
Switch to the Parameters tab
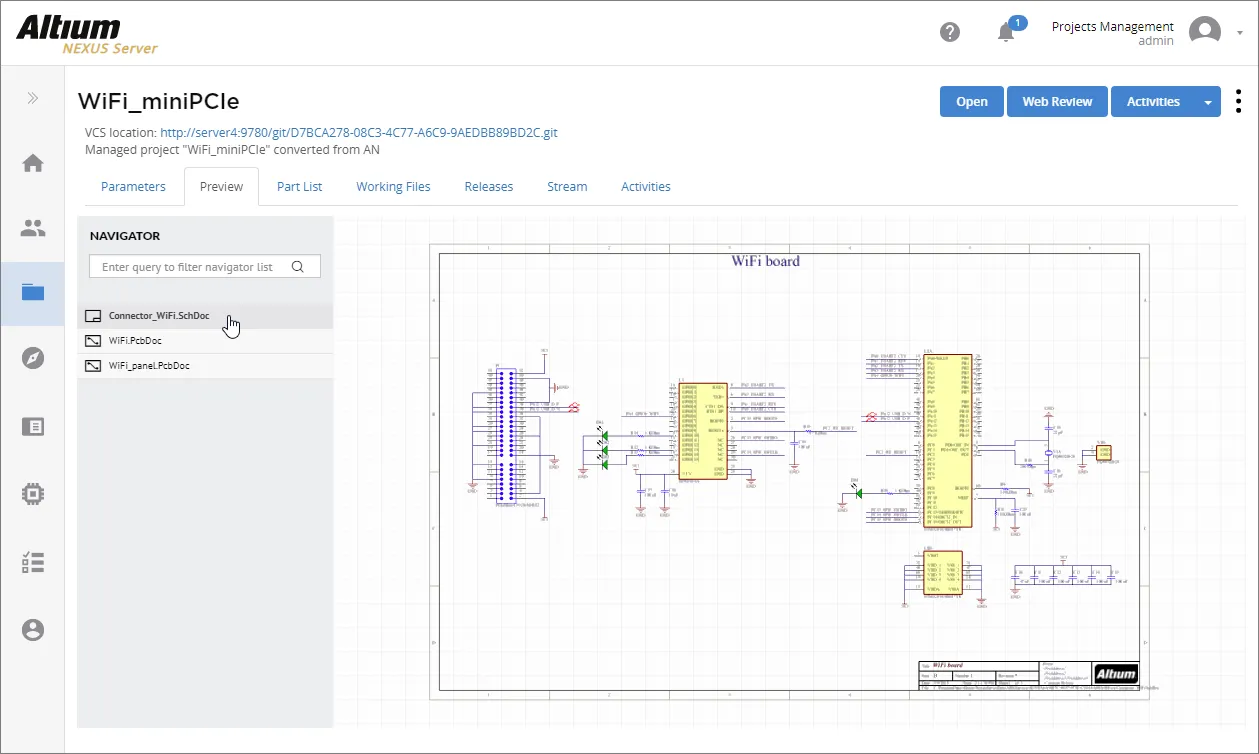click(x=133, y=186)
